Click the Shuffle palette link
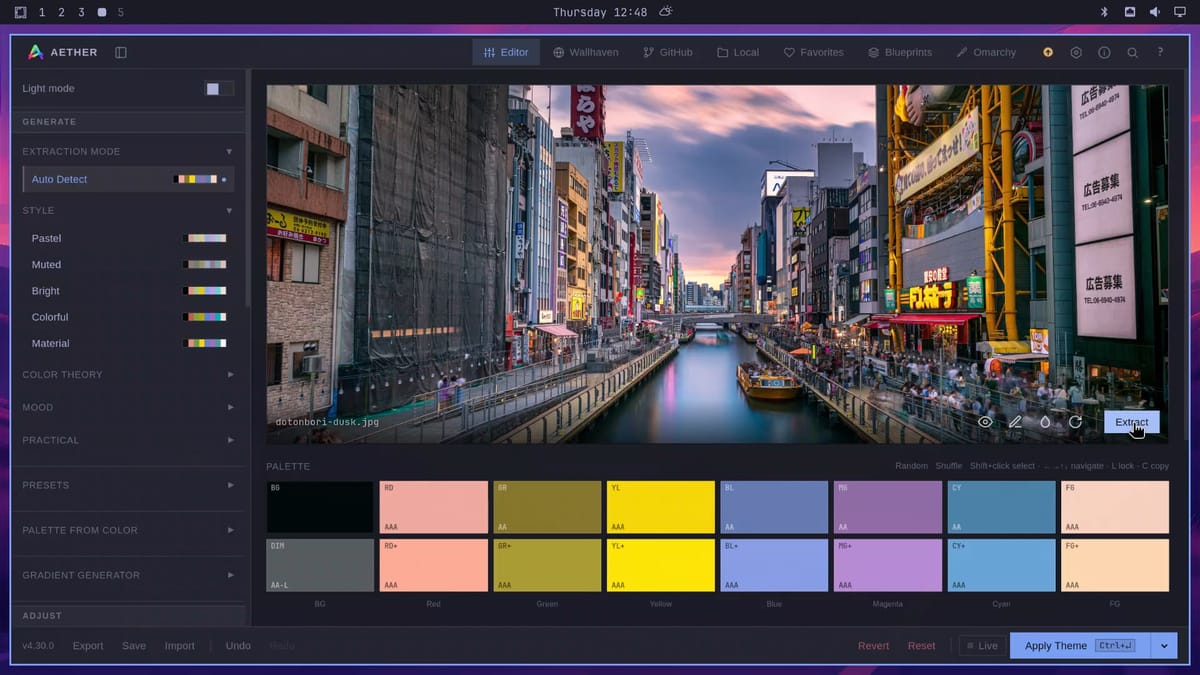Viewport: 1200px width, 675px height. [949, 466]
